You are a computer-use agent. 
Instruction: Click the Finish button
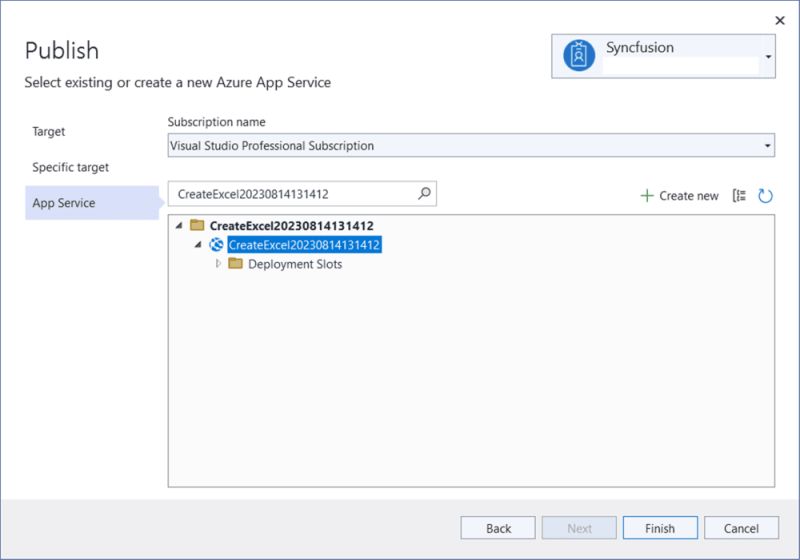(660, 528)
